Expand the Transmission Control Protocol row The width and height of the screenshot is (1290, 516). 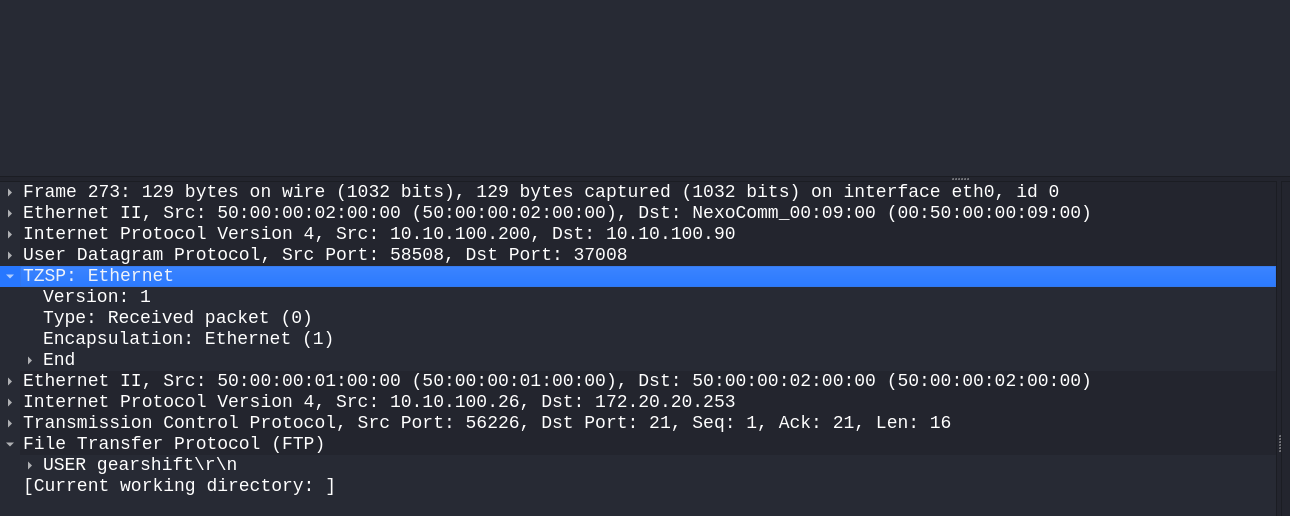point(10,423)
